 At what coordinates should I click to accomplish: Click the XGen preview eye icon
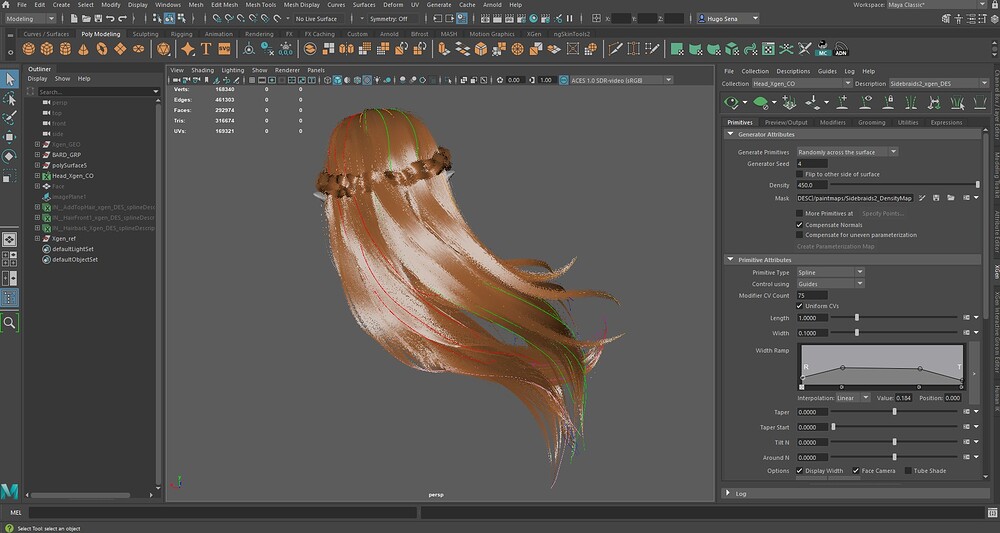point(732,102)
